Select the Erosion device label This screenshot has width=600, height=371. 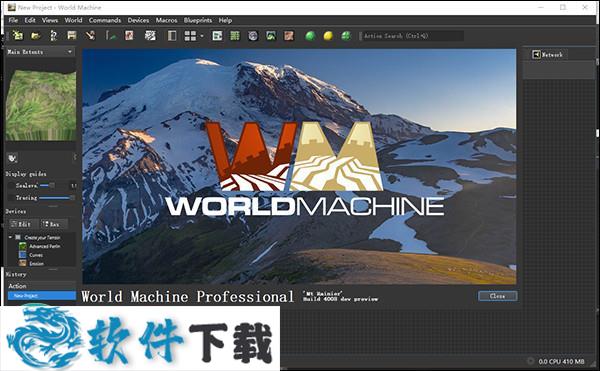(36, 264)
